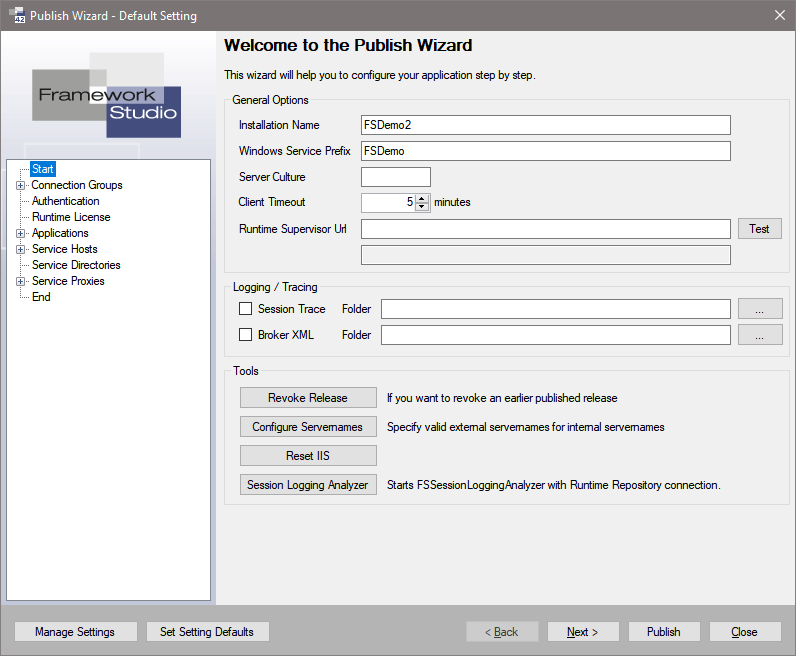Expand the Service Proxies tree node
The height and width of the screenshot is (656, 796).
tap(20, 281)
